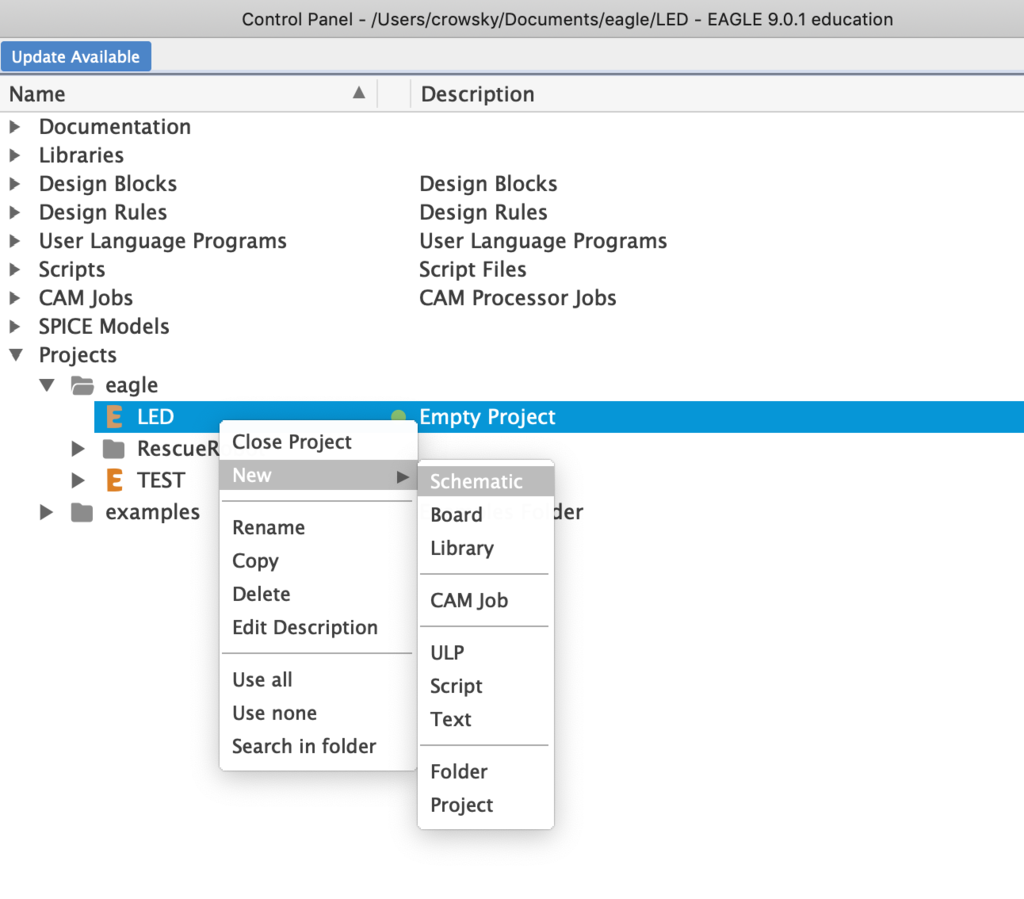Toggle the green active dot on LED
This screenshot has height=899, width=1024.
click(398, 416)
